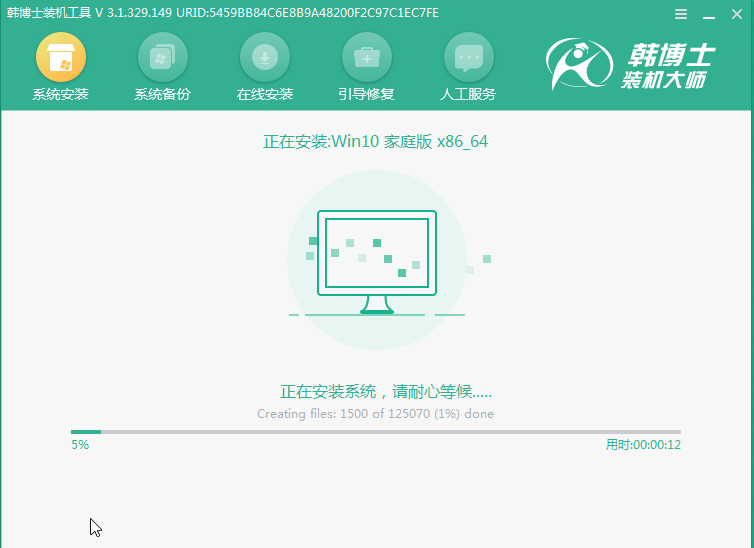Select the 引导修复 text label
Viewport: 754px width, 548px height.
pos(366,95)
